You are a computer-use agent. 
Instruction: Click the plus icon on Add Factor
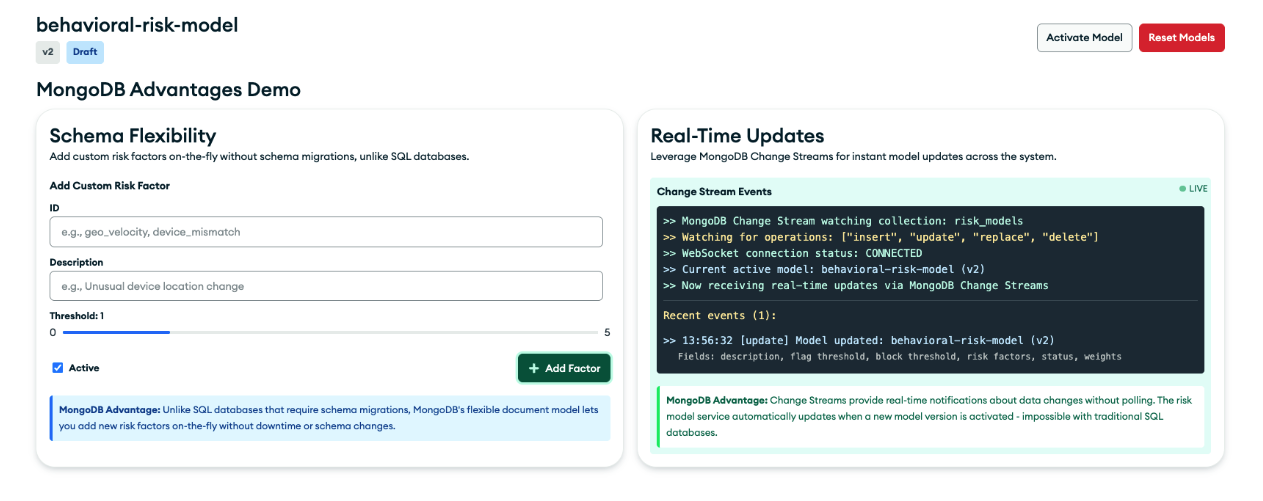coord(534,368)
